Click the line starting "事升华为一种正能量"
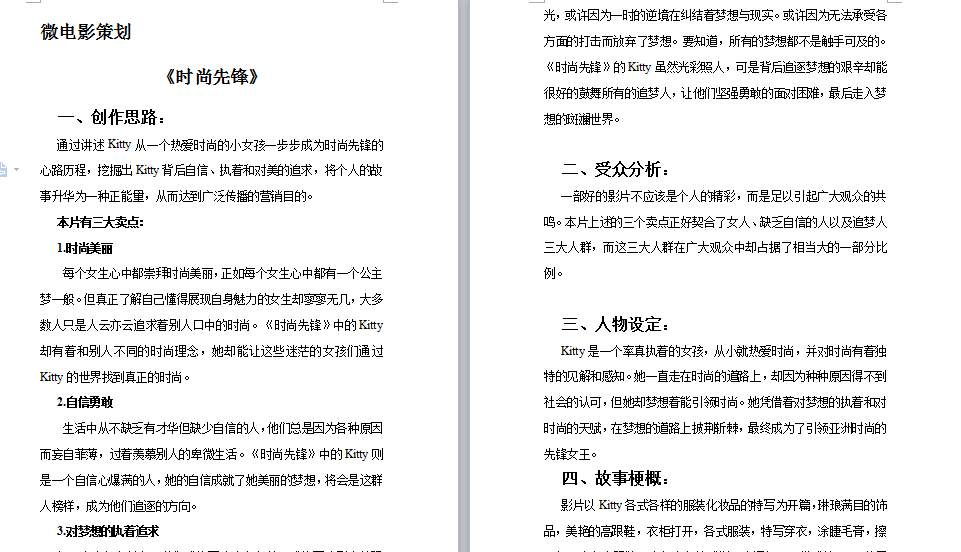The height and width of the screenshot is (552, 961). tap(177, 197)
